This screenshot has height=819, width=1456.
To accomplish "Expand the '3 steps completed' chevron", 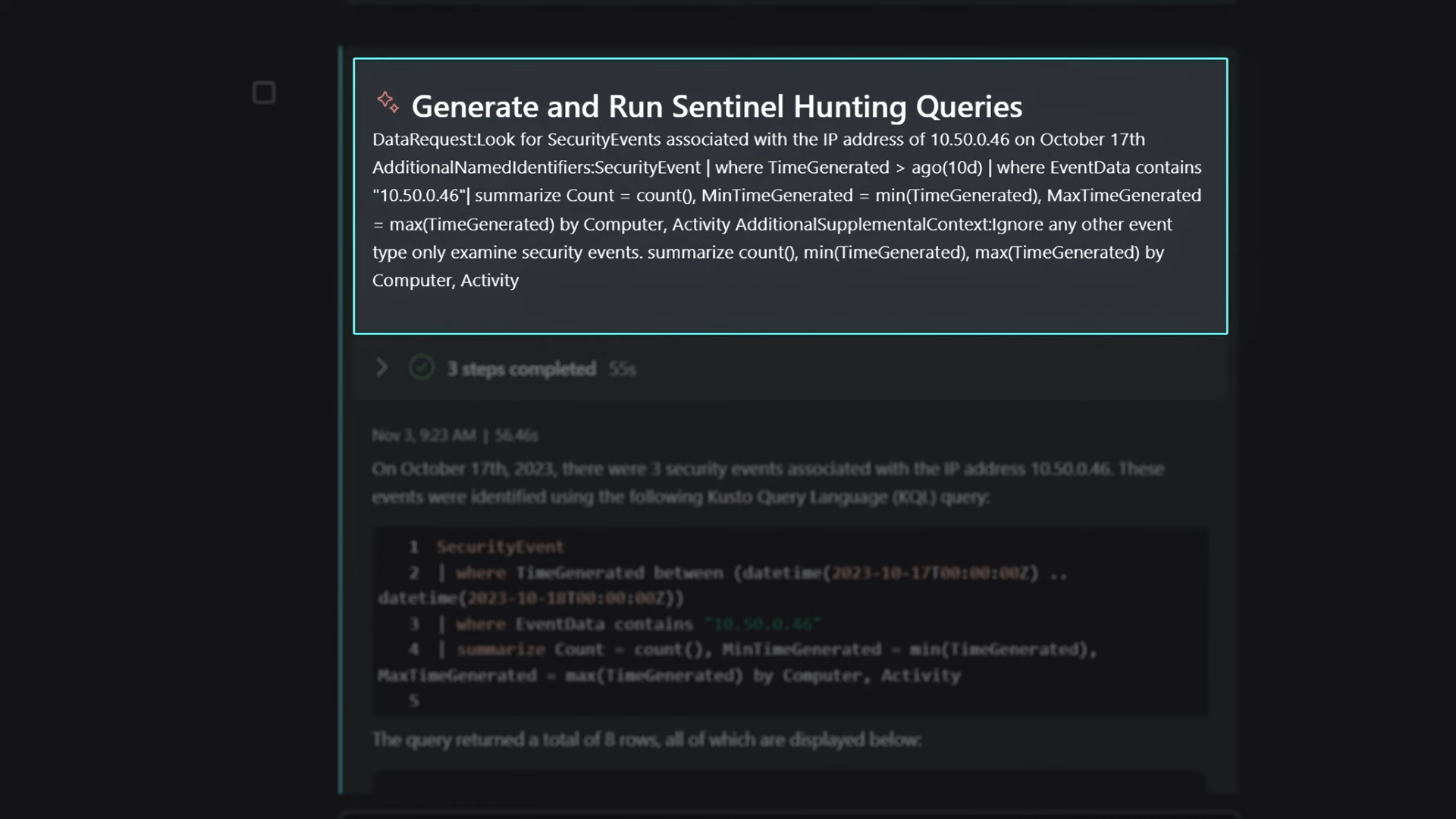I will (381, 368).
